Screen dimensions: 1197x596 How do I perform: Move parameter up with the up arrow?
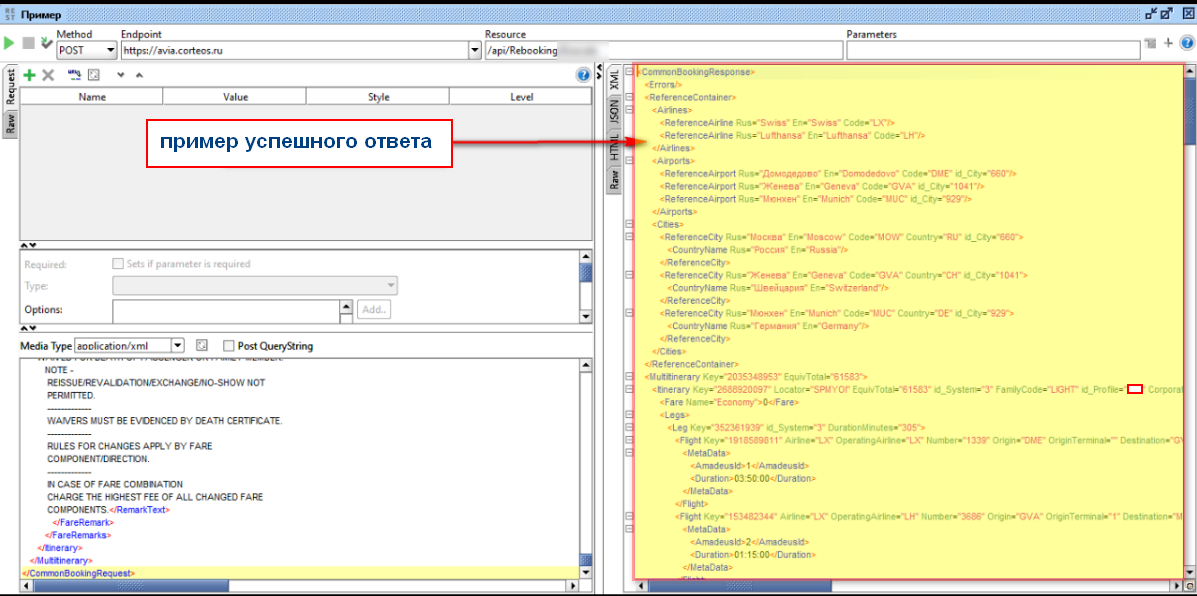139,75
